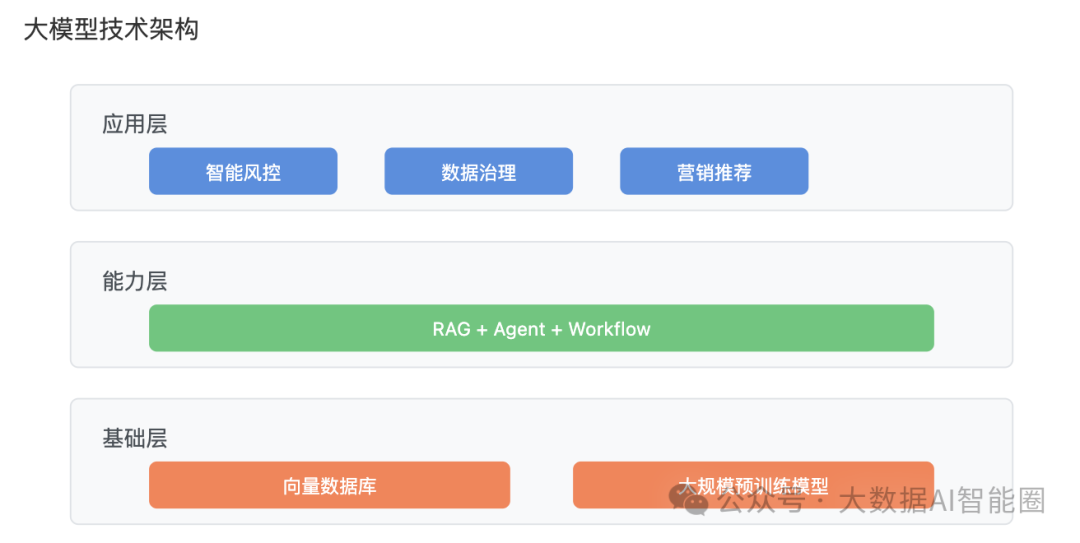
Task: Click empty space right of 营销推荐 in 应用层 panel
Action: point(909,171)
